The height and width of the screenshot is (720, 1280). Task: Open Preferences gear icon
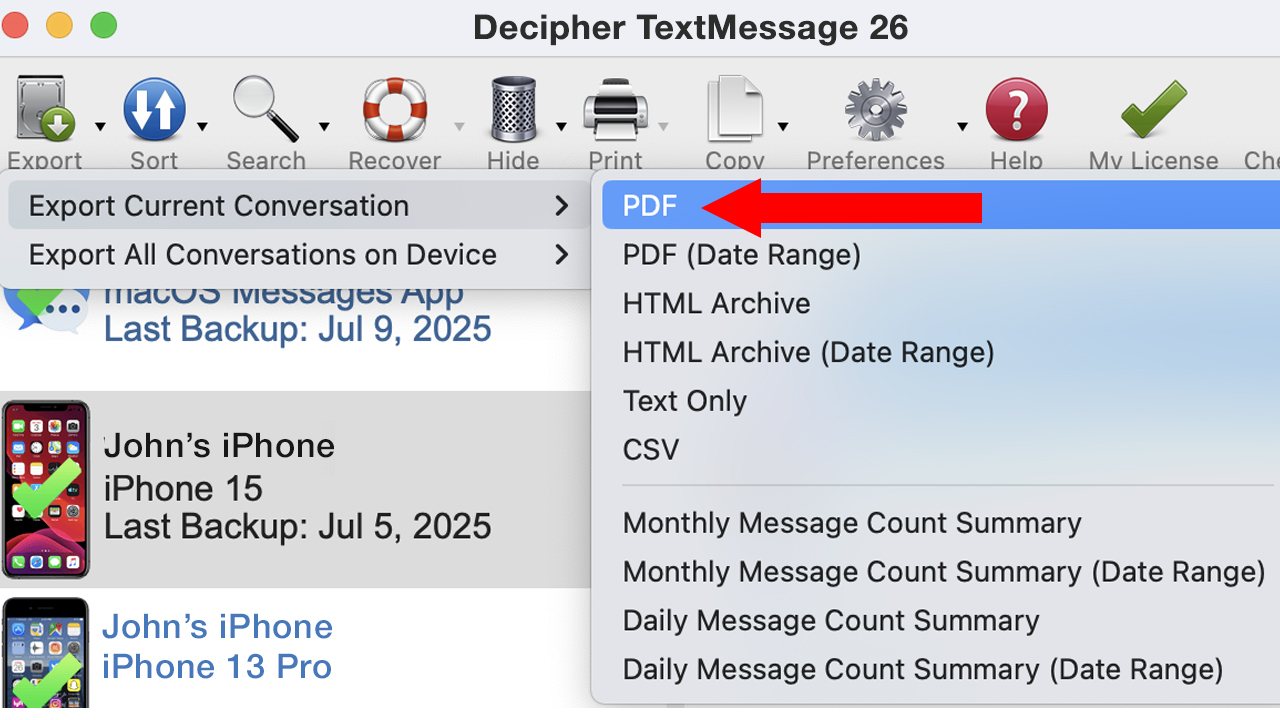875,109
